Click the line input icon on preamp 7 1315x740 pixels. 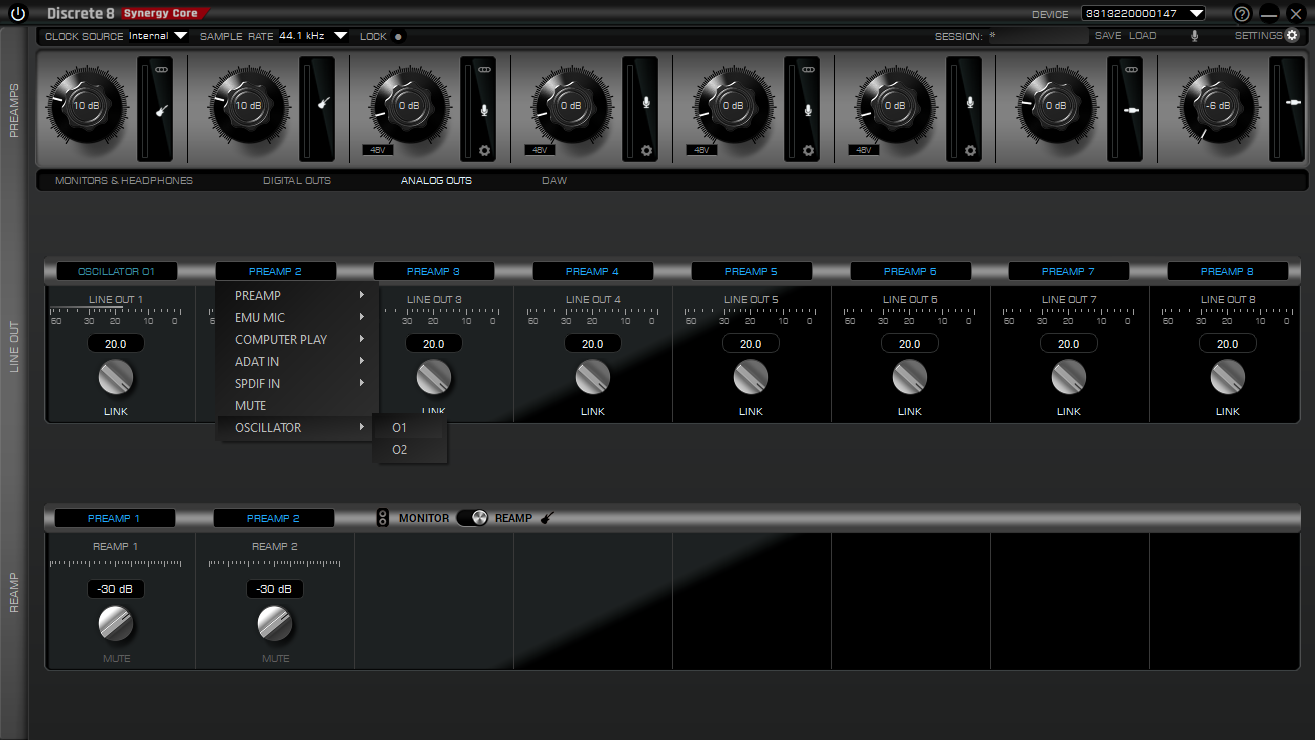[x=1132, y=110]
